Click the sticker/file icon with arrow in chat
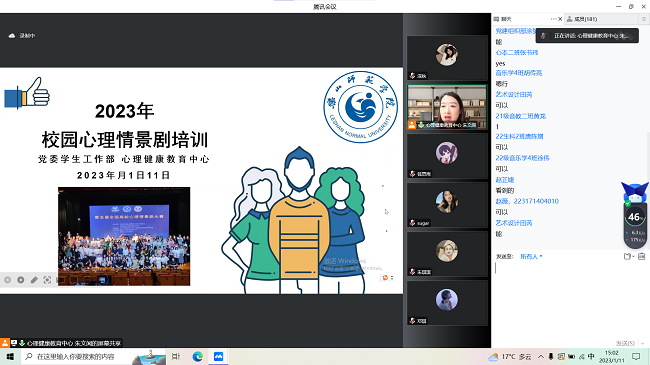Image resolution: width=650 pixels, height=365 pixels. 628,256
